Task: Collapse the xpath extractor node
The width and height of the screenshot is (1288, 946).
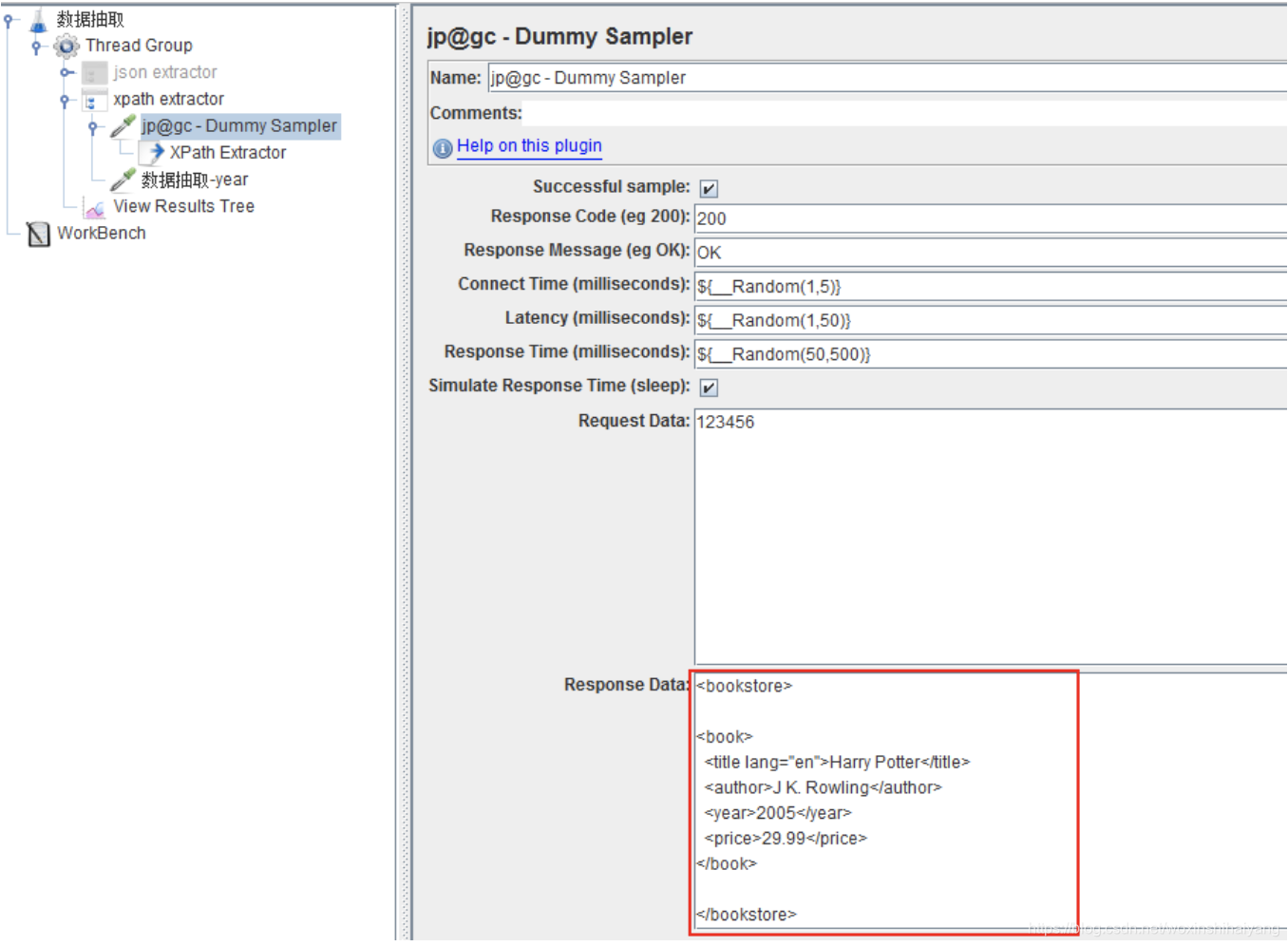Action: coord(66,99)
